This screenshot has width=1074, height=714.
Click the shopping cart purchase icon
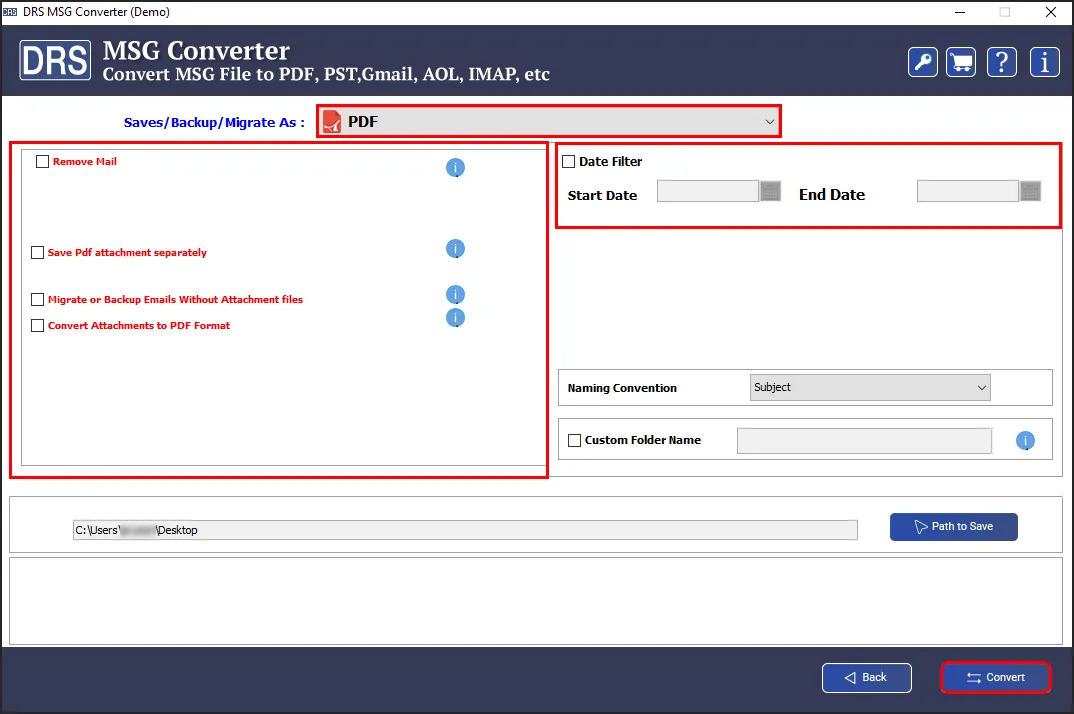(961, 62)
